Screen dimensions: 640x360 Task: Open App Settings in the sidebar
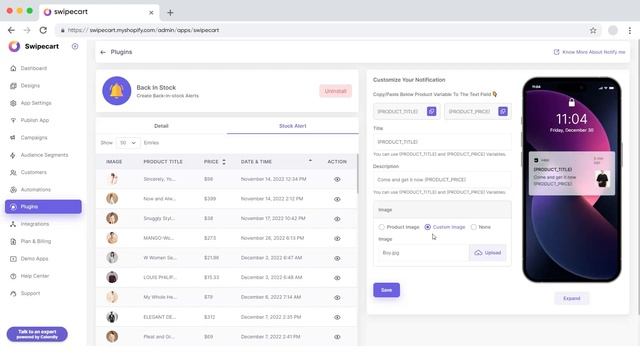tap(31, 103)
